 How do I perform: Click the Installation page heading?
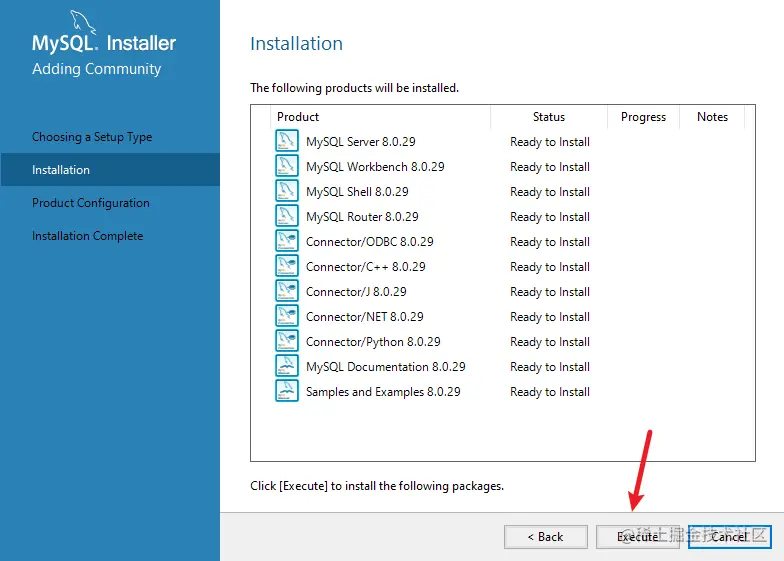296,44
